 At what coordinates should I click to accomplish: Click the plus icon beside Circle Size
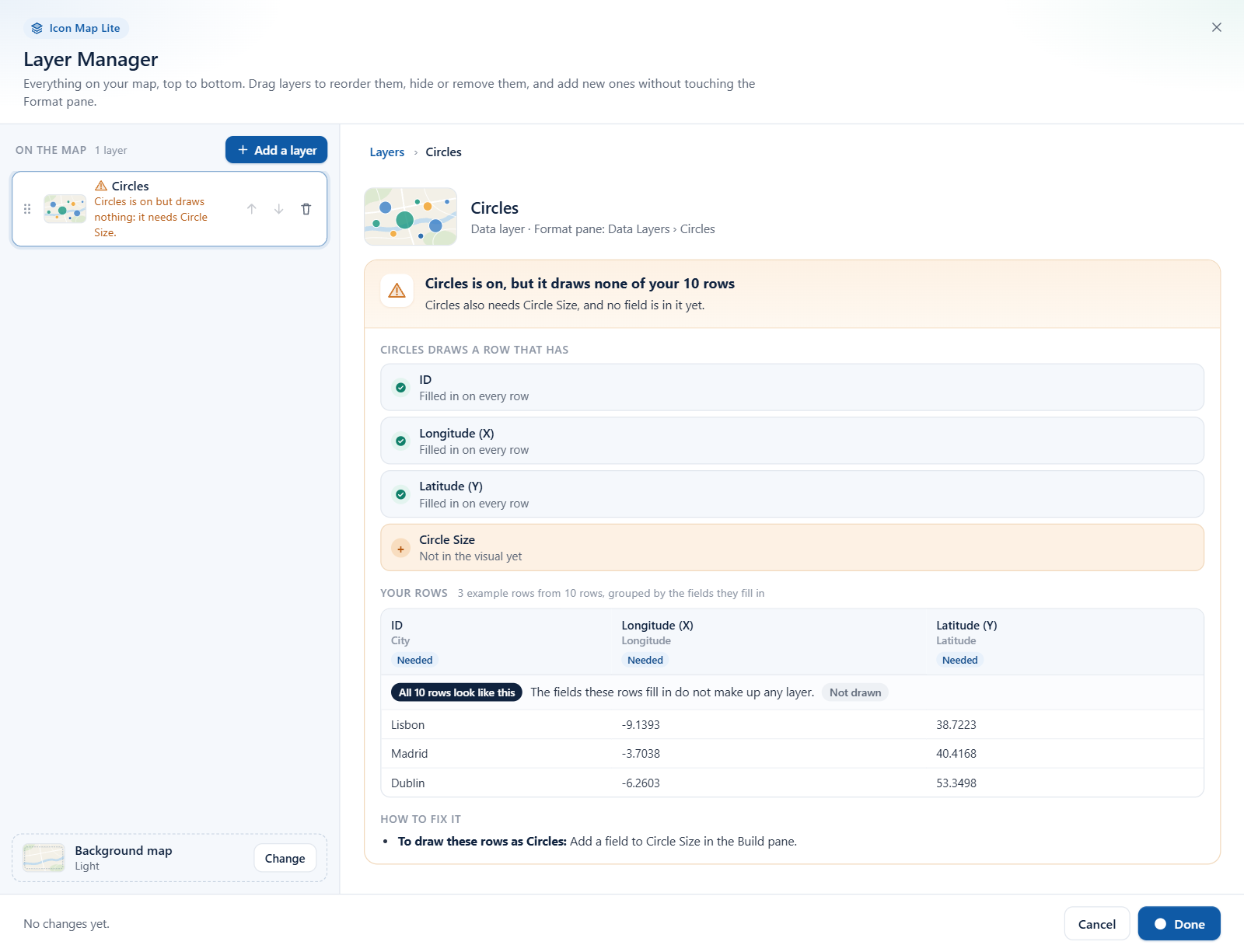click(x=401, y=549)
